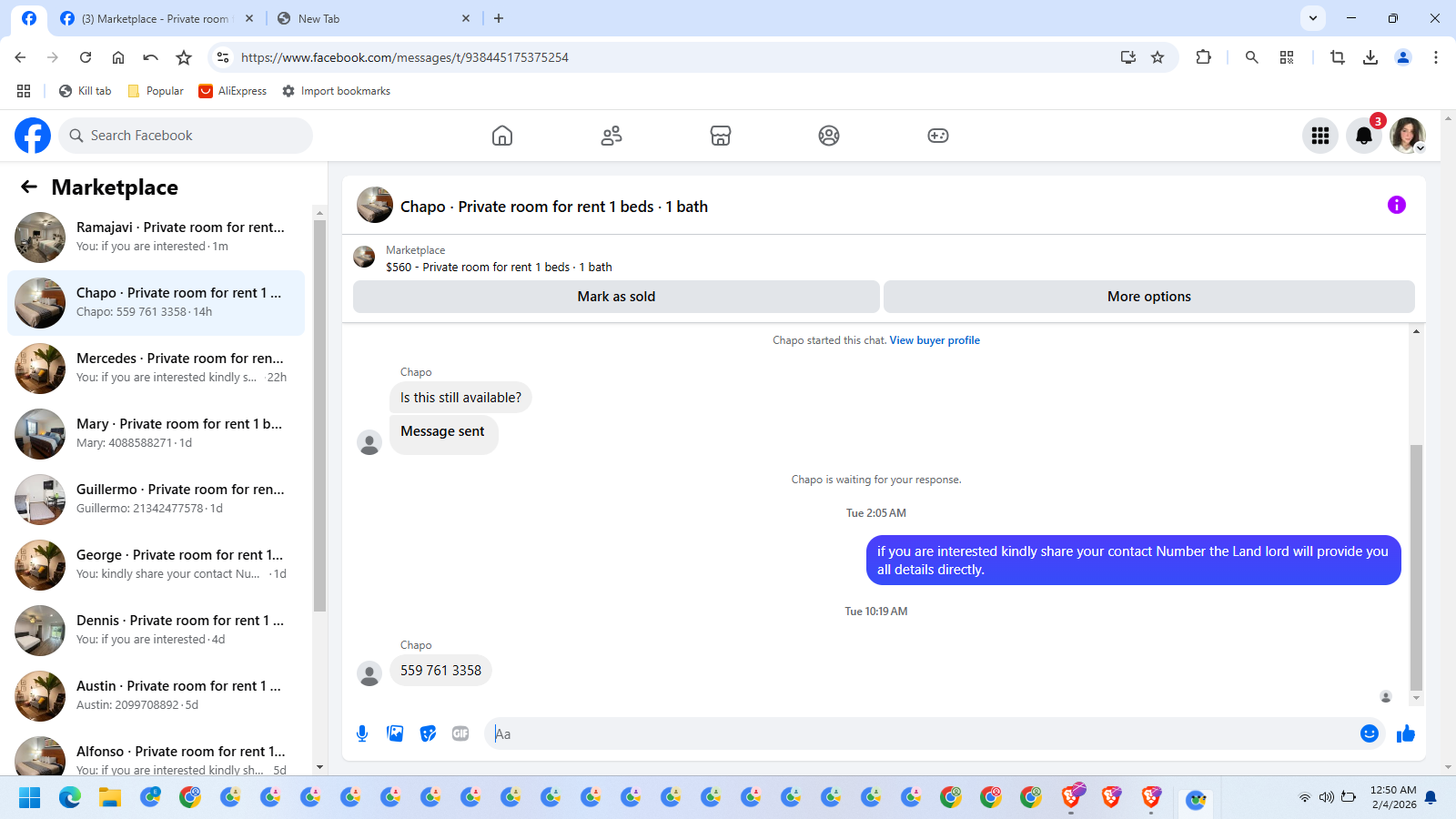1456x819 pixels.
Task: Select Chapo conversation in list
Action: (156, 303)
